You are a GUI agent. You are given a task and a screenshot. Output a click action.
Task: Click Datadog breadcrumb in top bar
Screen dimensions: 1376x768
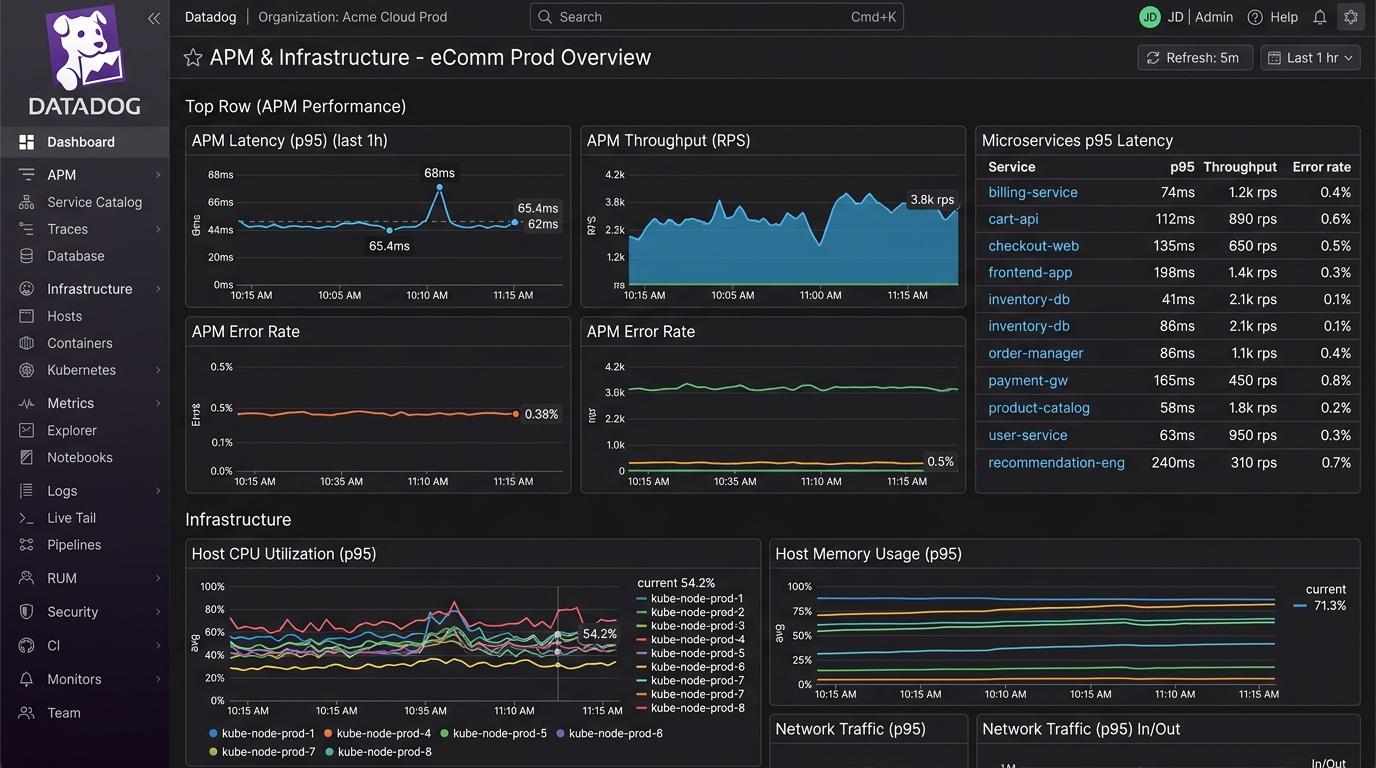tap(210, 17)
